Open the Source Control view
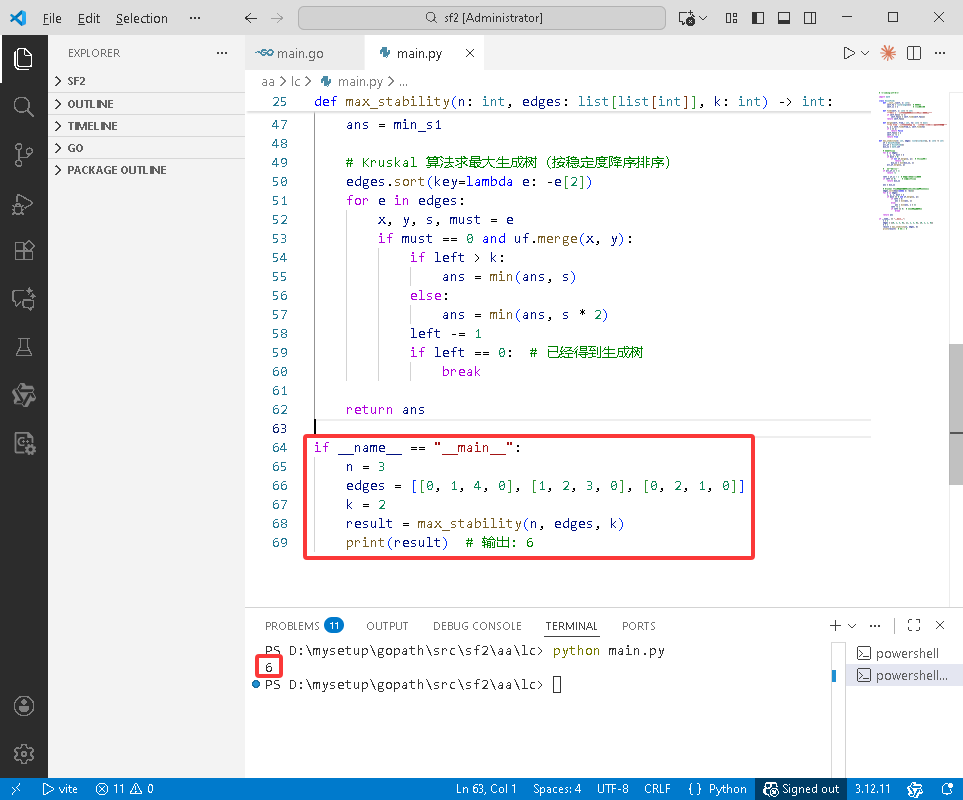The width and height of the screenshot is (963, 800). pos(23,155)
